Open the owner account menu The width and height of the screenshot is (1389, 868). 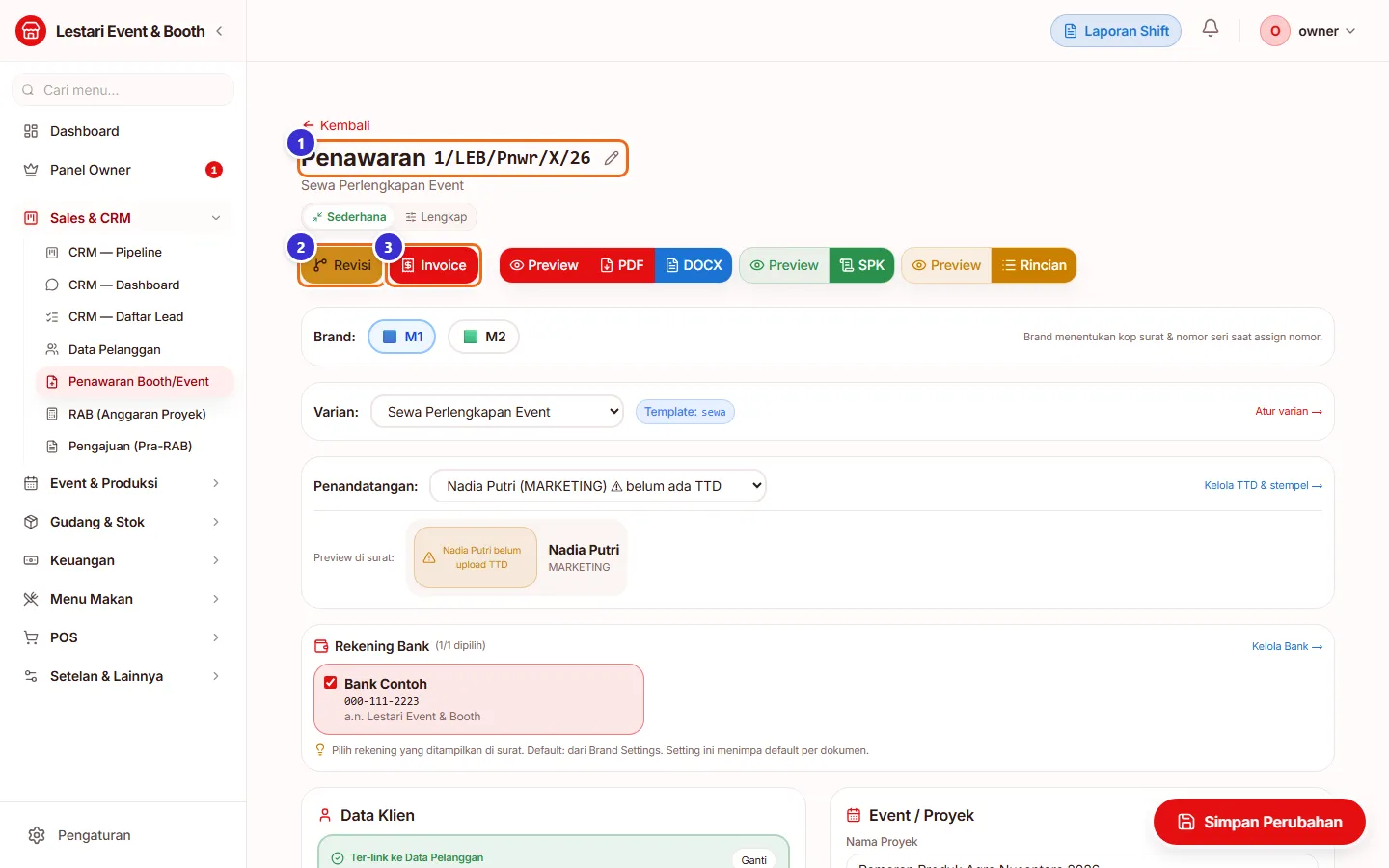[x=1308, y=31]
